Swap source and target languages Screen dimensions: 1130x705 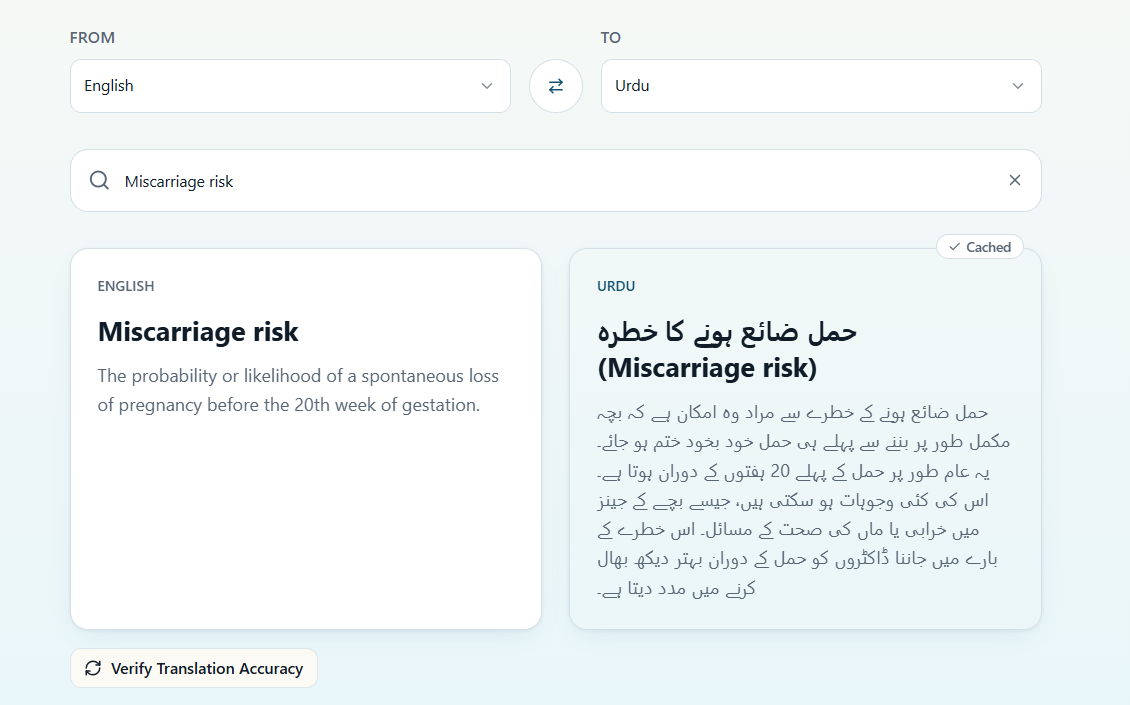(556, 86)
